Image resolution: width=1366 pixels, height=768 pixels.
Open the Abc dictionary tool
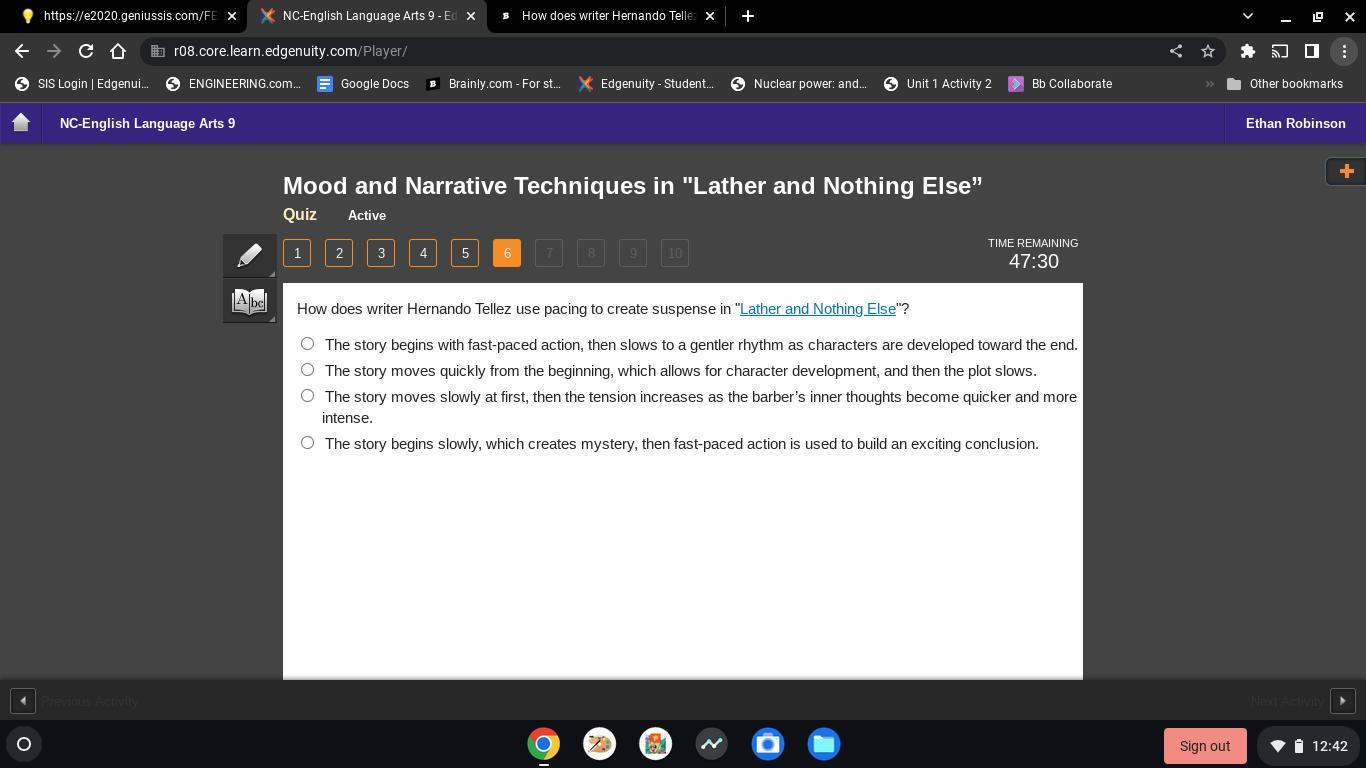(249, 301)
